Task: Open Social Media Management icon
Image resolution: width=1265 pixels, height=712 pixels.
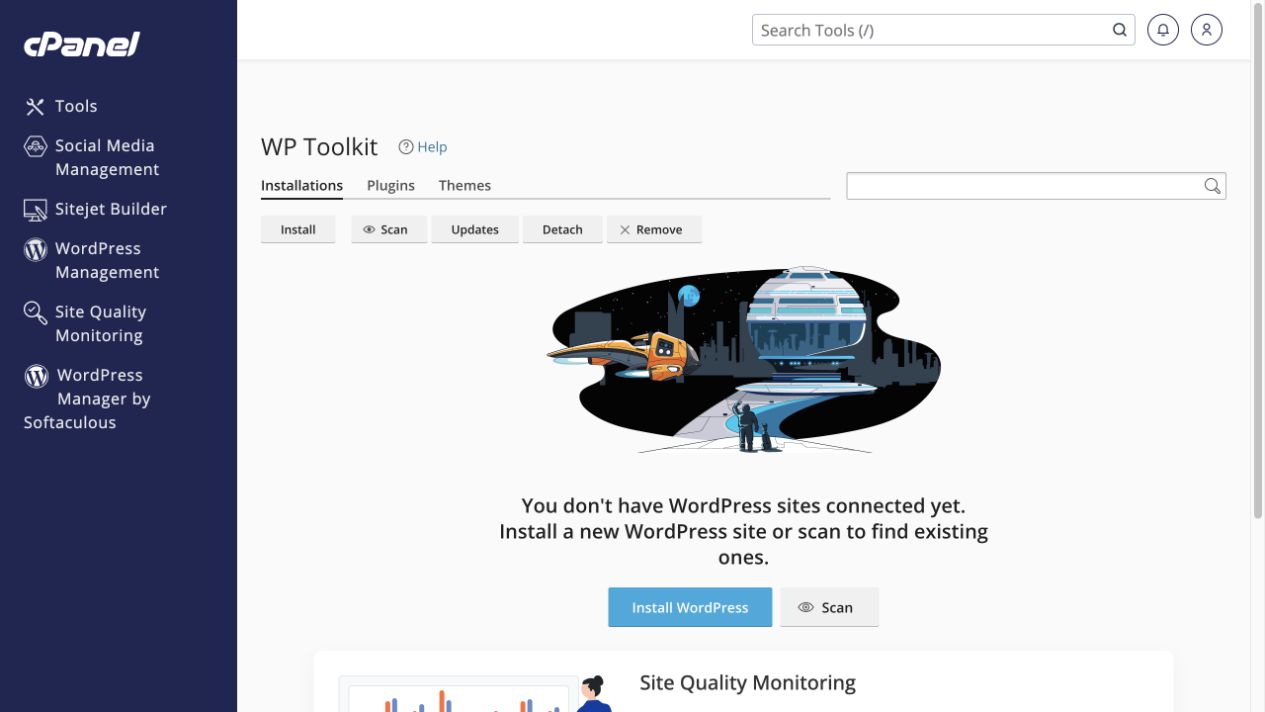Action: pos(35,146)
